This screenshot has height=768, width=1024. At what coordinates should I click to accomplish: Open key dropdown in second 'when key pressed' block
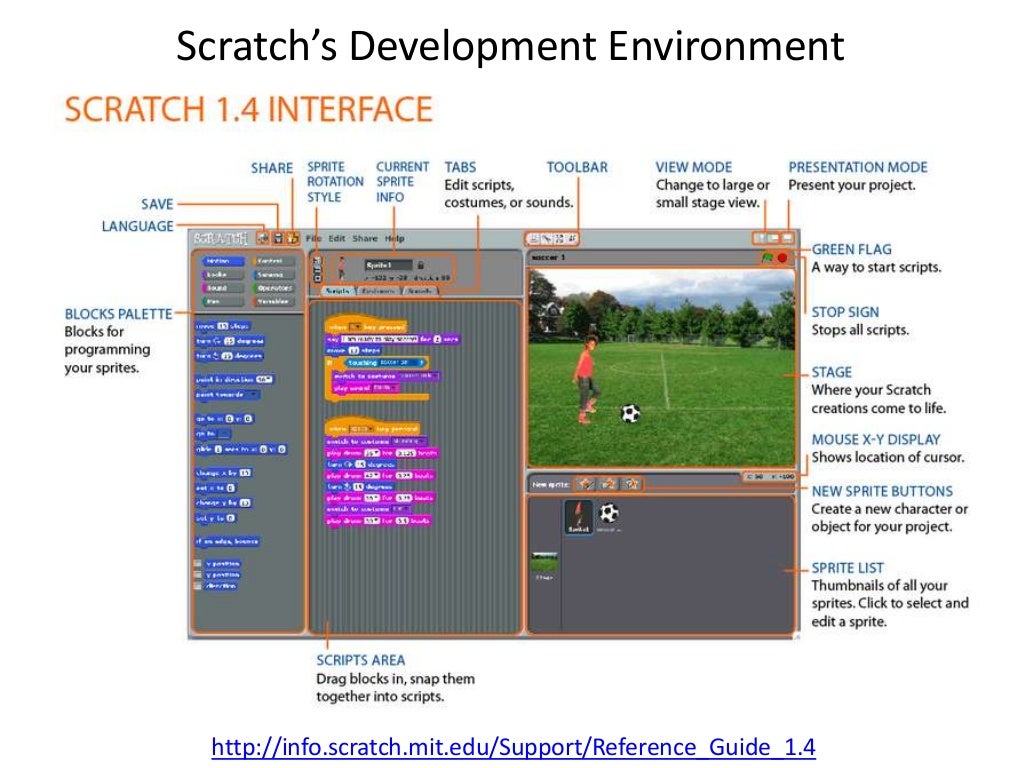361,428
